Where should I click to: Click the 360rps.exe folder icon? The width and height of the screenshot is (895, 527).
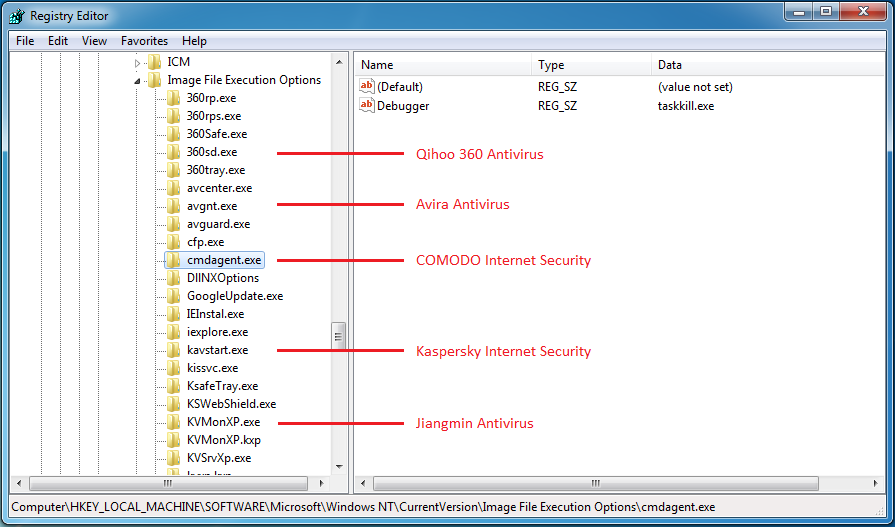pyautogui.click(x=174, y=116)
